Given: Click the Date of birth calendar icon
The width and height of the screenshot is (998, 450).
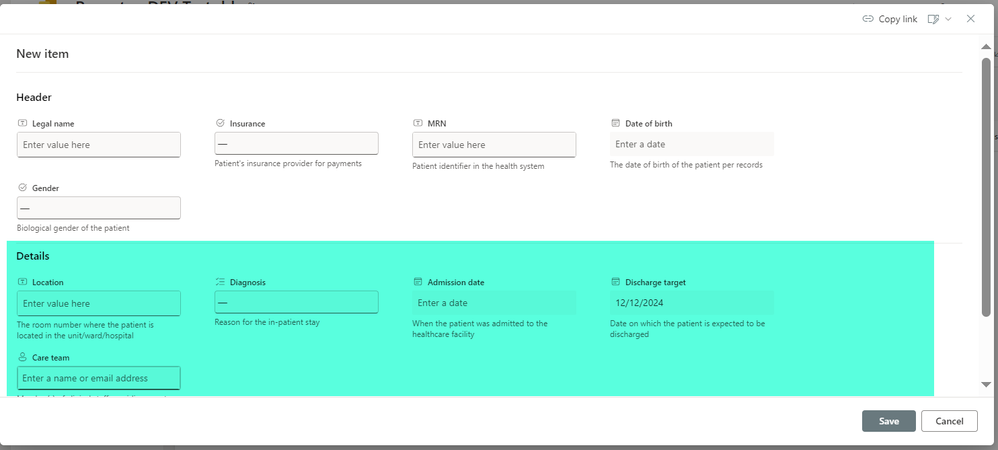Looking at the screenshot, I should tap(615, 123).
